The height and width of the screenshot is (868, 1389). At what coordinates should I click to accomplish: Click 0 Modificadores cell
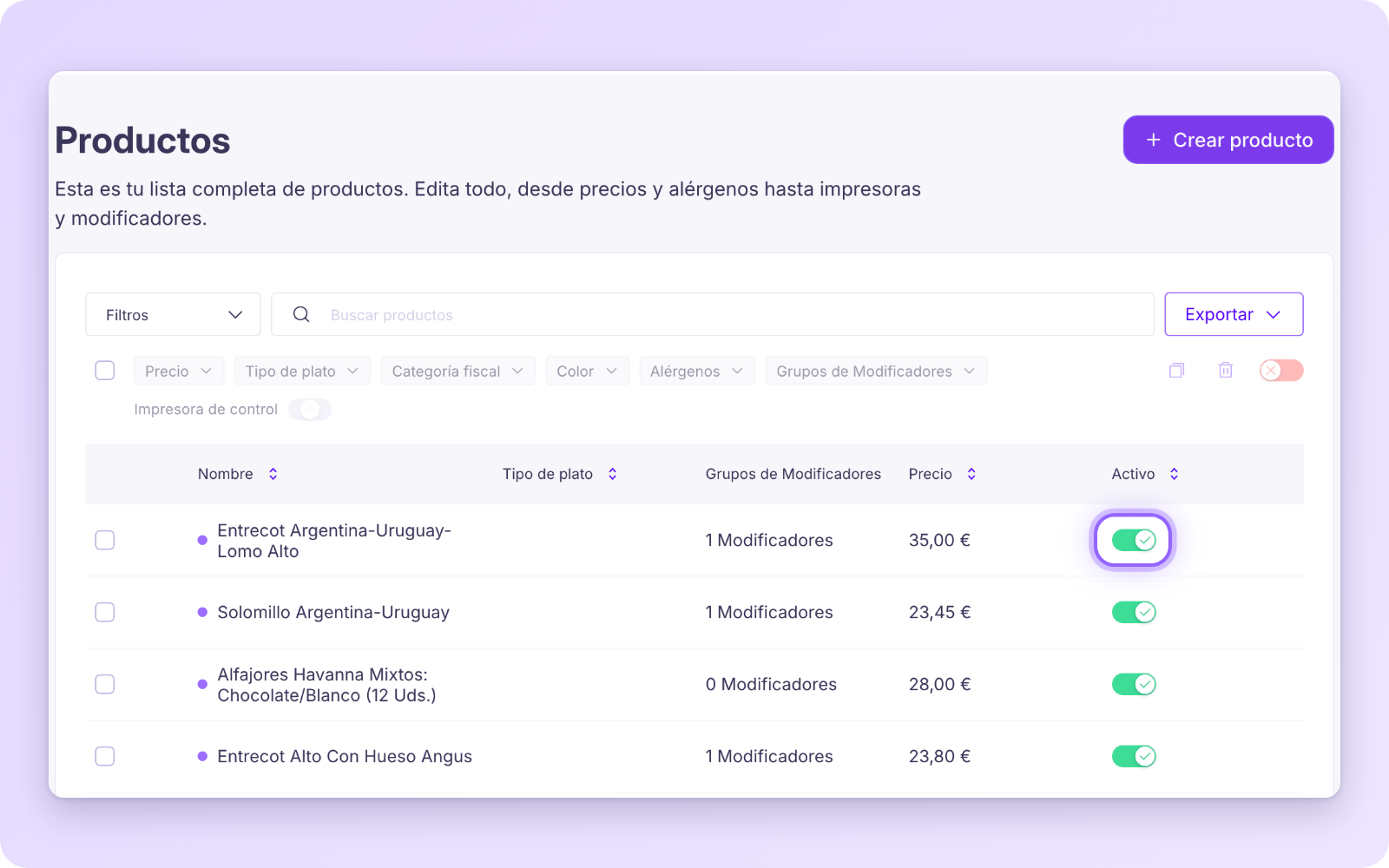pyautogui.click(x=771, y=684)
